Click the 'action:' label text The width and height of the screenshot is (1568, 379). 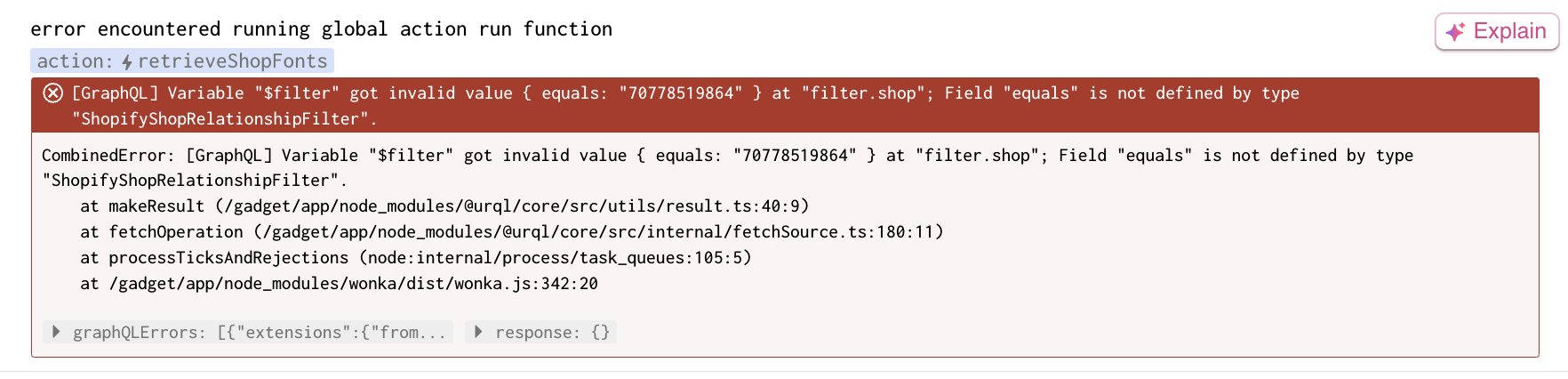75,61
